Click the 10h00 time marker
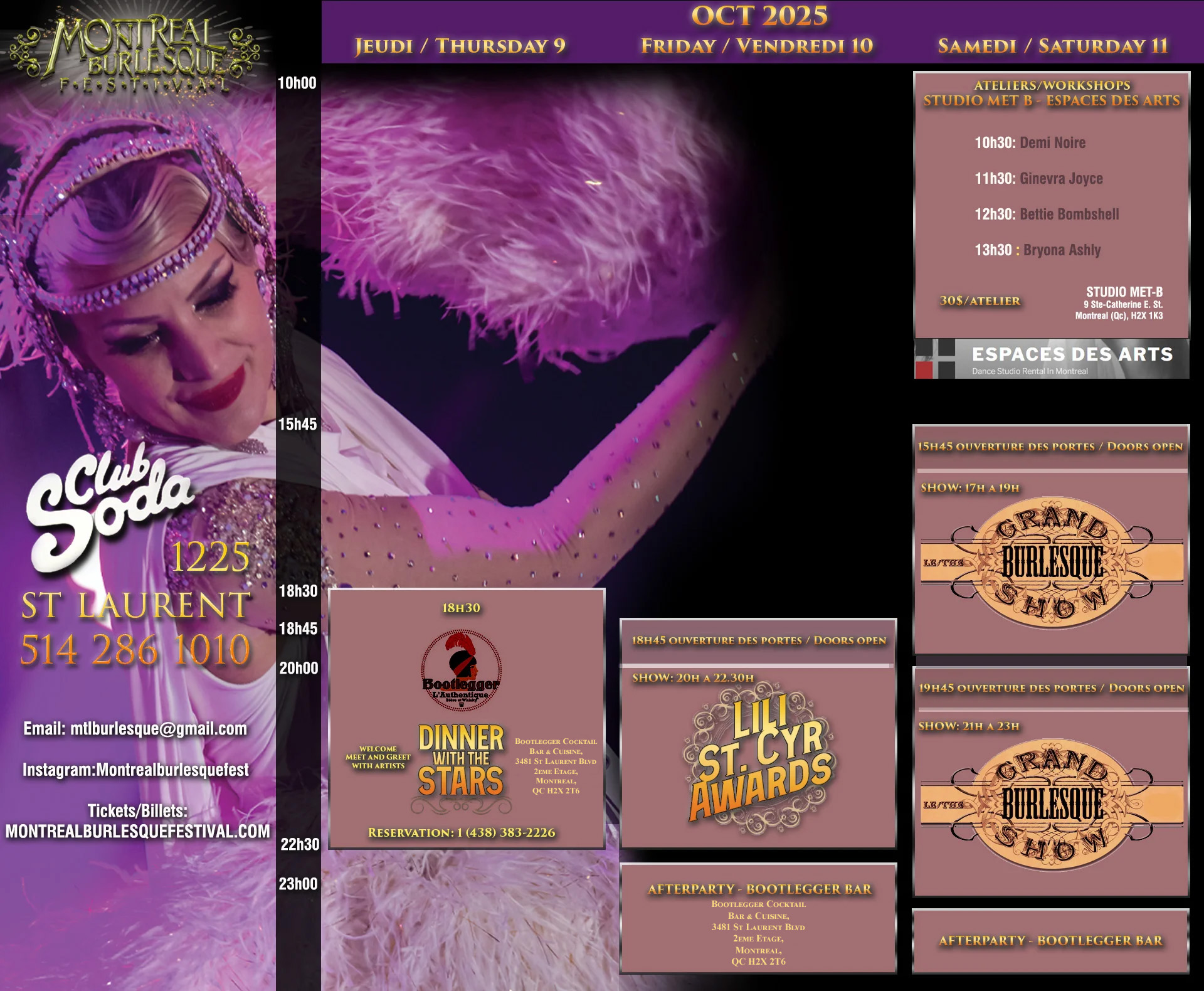The height and width of the screenshot is (991, 1204). [297, 83]
